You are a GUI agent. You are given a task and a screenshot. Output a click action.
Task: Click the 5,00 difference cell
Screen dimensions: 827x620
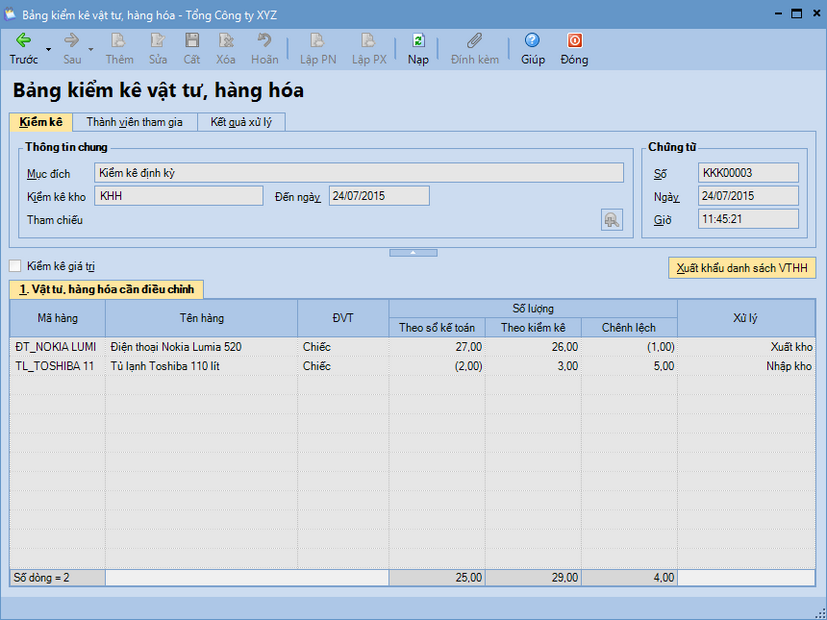tap(629, 366)
